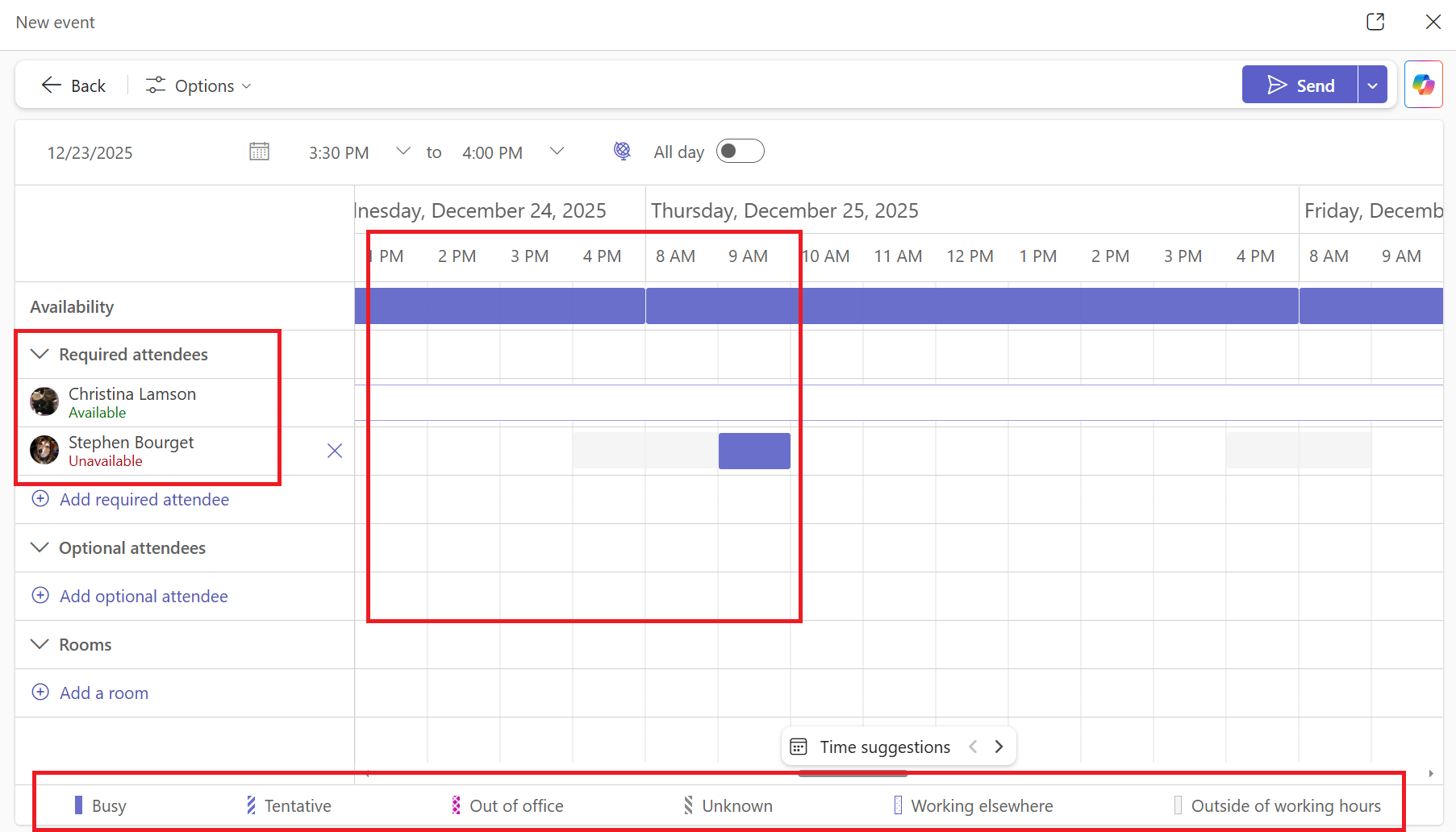The width and height of the screenshot is (1456, 832).
Task: Go to next time suggestion
Action: click(x=999, y=747)
